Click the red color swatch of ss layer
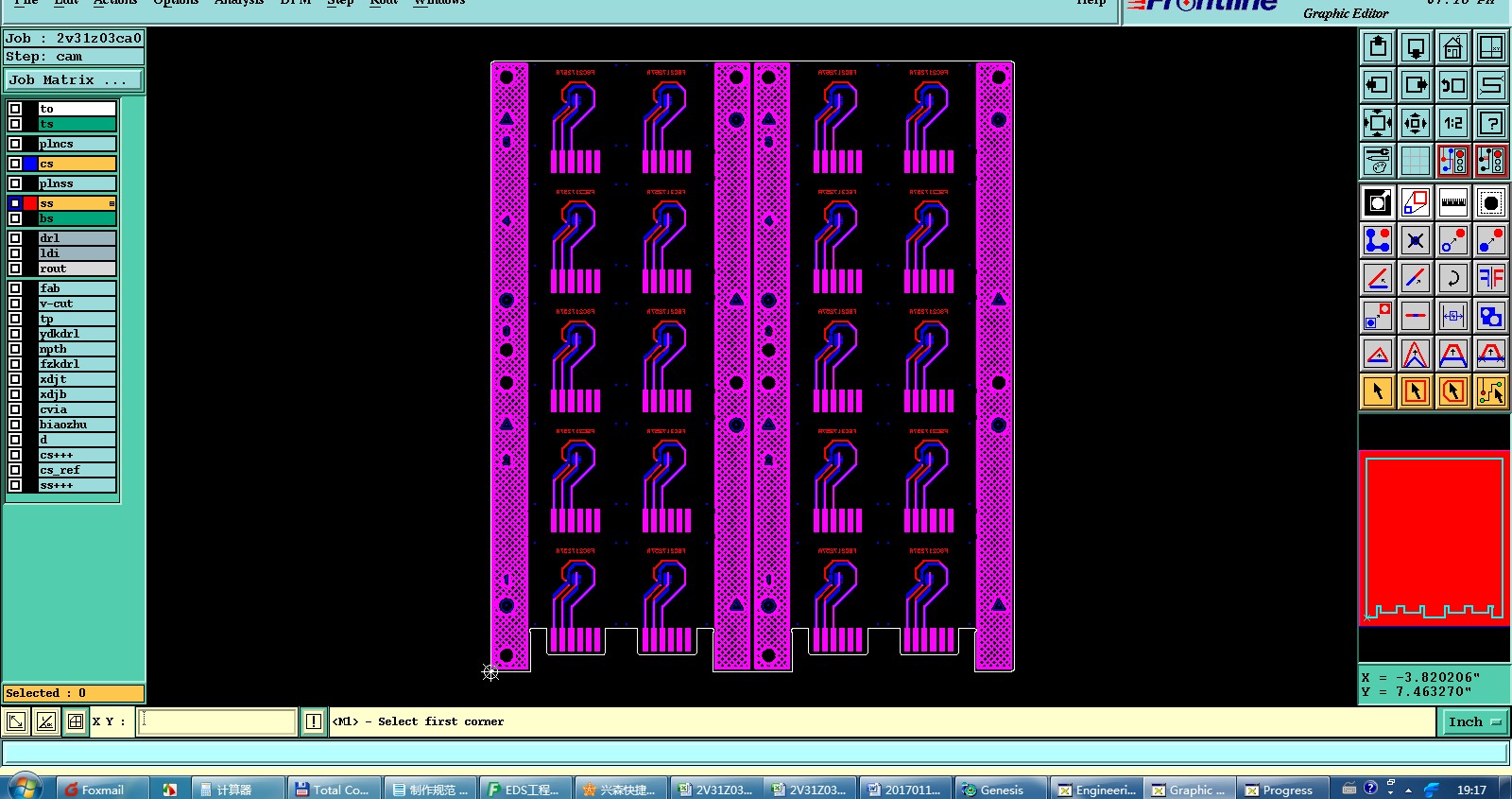The image size is (1512, 799). pos(30,203)
